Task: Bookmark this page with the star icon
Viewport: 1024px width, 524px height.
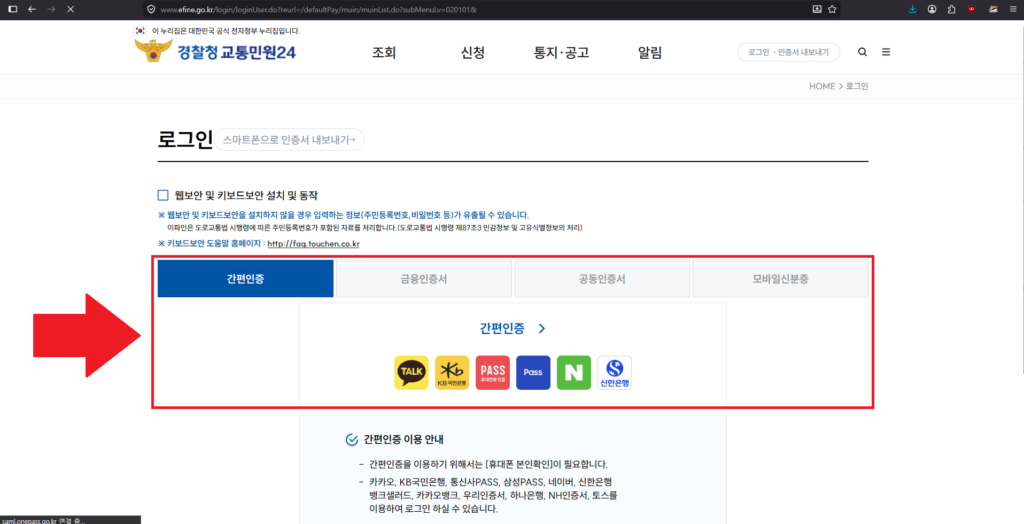Action: [832, 9]
